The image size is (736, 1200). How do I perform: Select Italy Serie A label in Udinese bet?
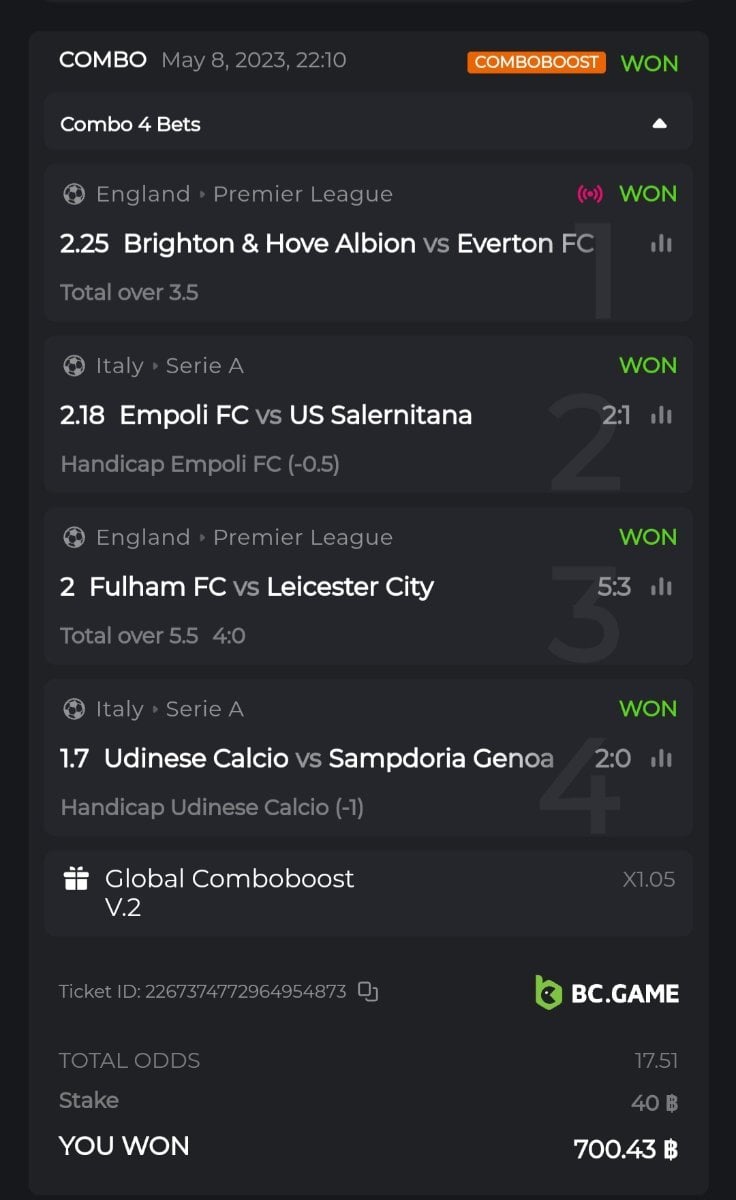click(169, 709)
